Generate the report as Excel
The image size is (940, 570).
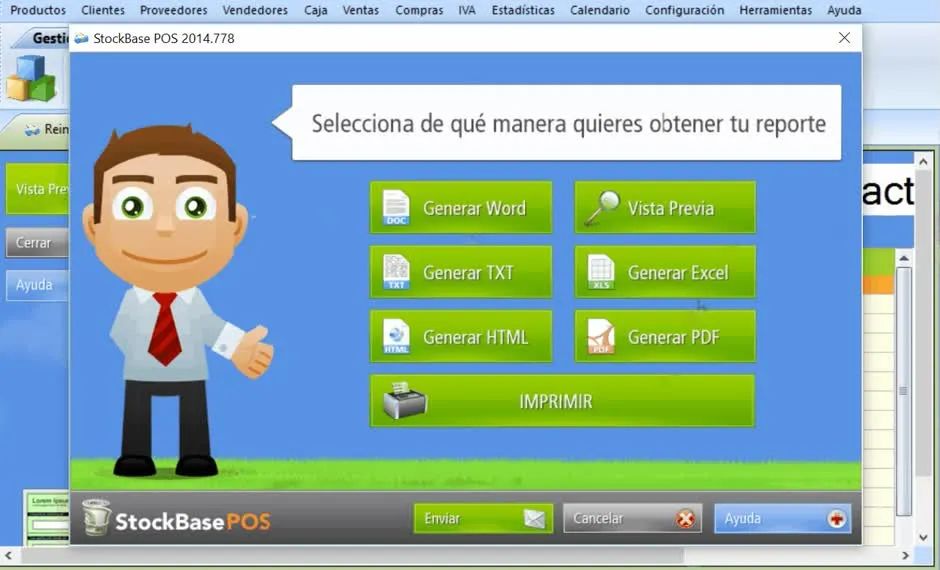[x=665, y=272]
